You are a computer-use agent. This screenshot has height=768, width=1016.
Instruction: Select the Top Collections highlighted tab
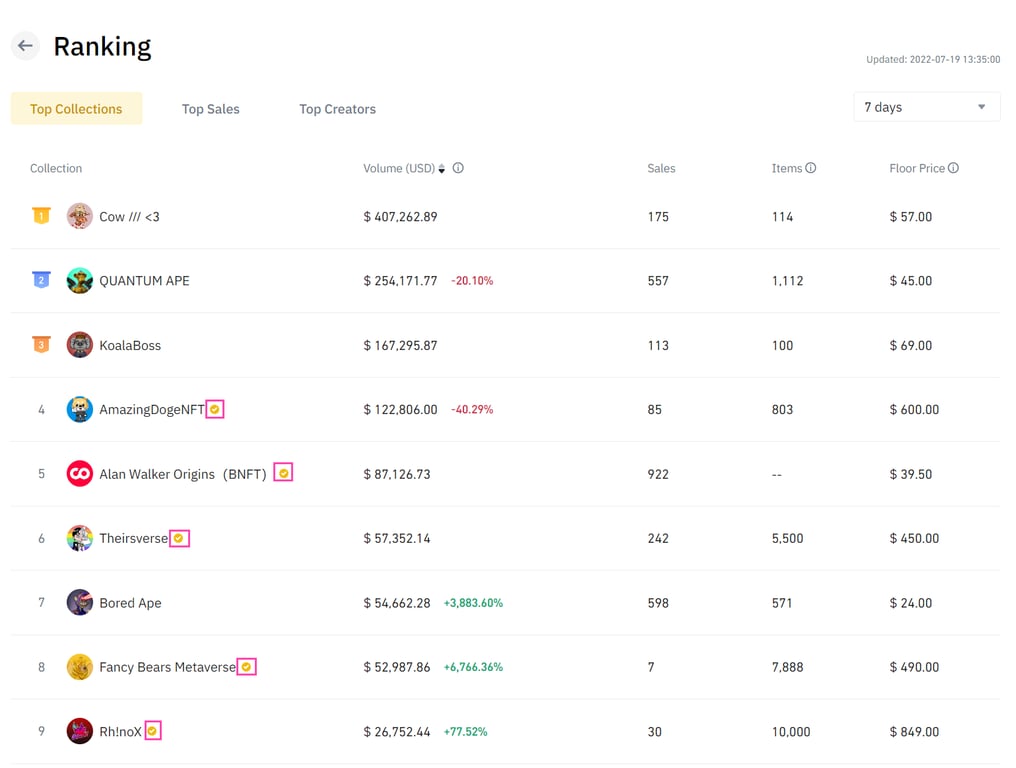click(x=75, y=107)
